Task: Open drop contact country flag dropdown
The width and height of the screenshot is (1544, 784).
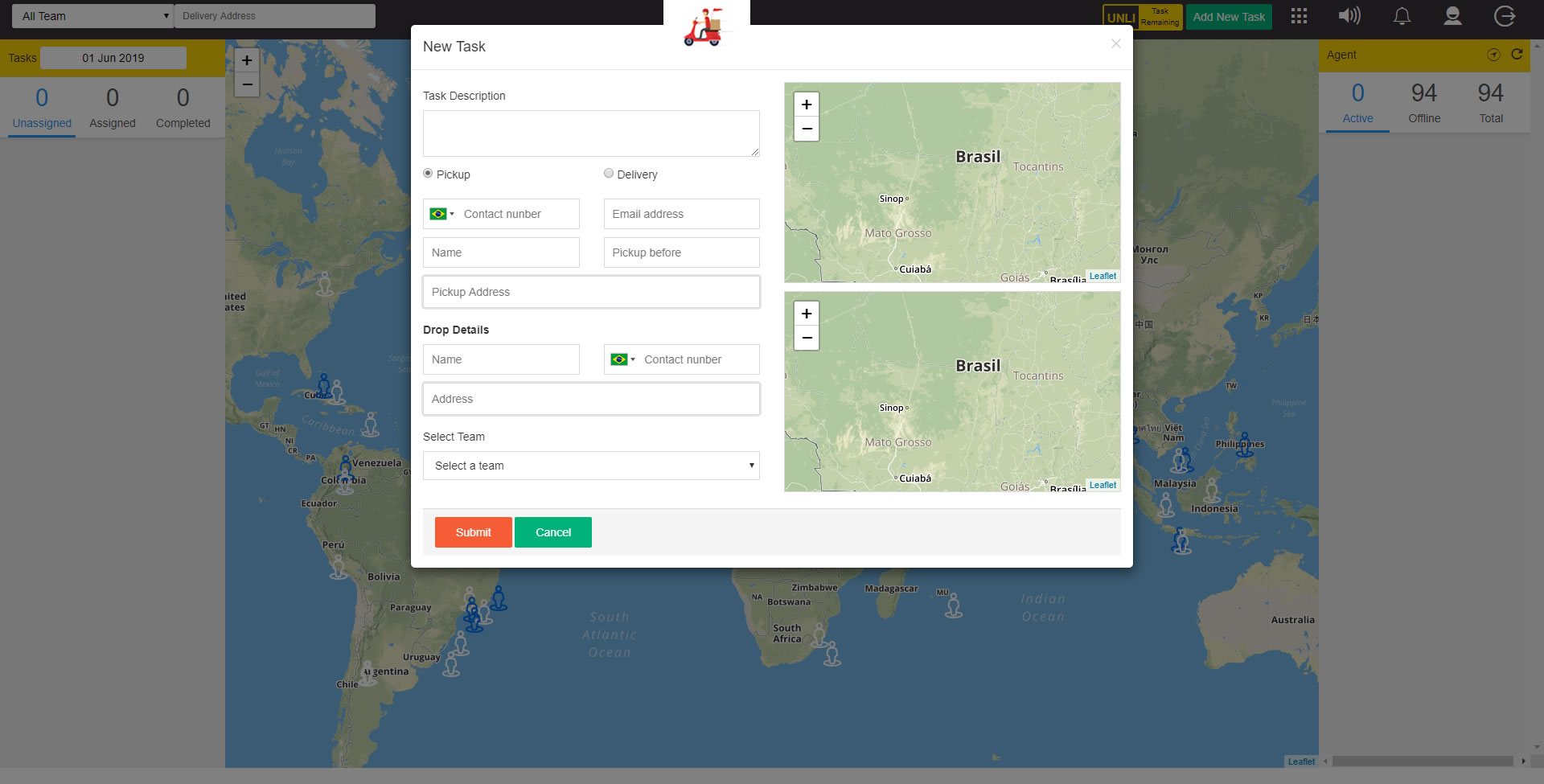Action: [622, 359]
